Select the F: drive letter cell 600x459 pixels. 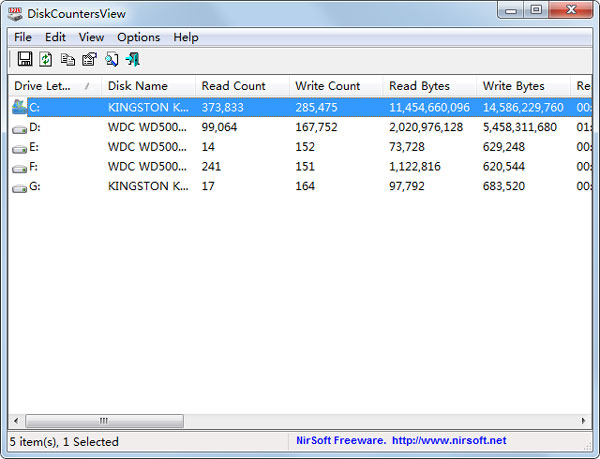[34, 166]
